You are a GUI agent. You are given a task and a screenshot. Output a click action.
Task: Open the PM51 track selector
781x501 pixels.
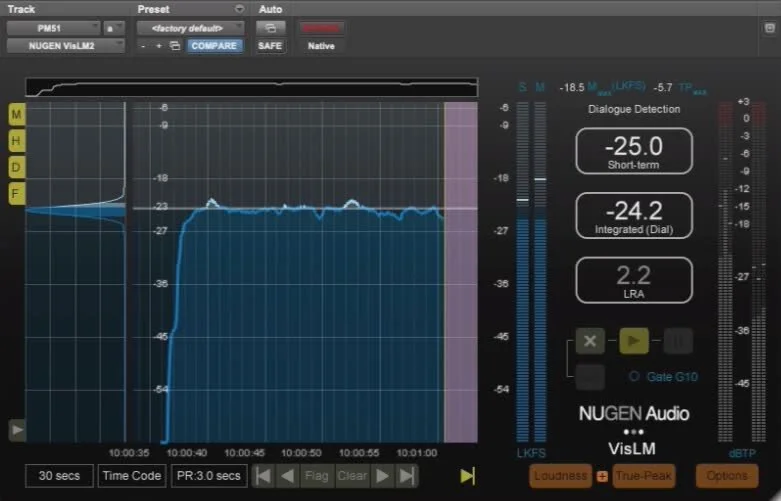click(53, 28)
